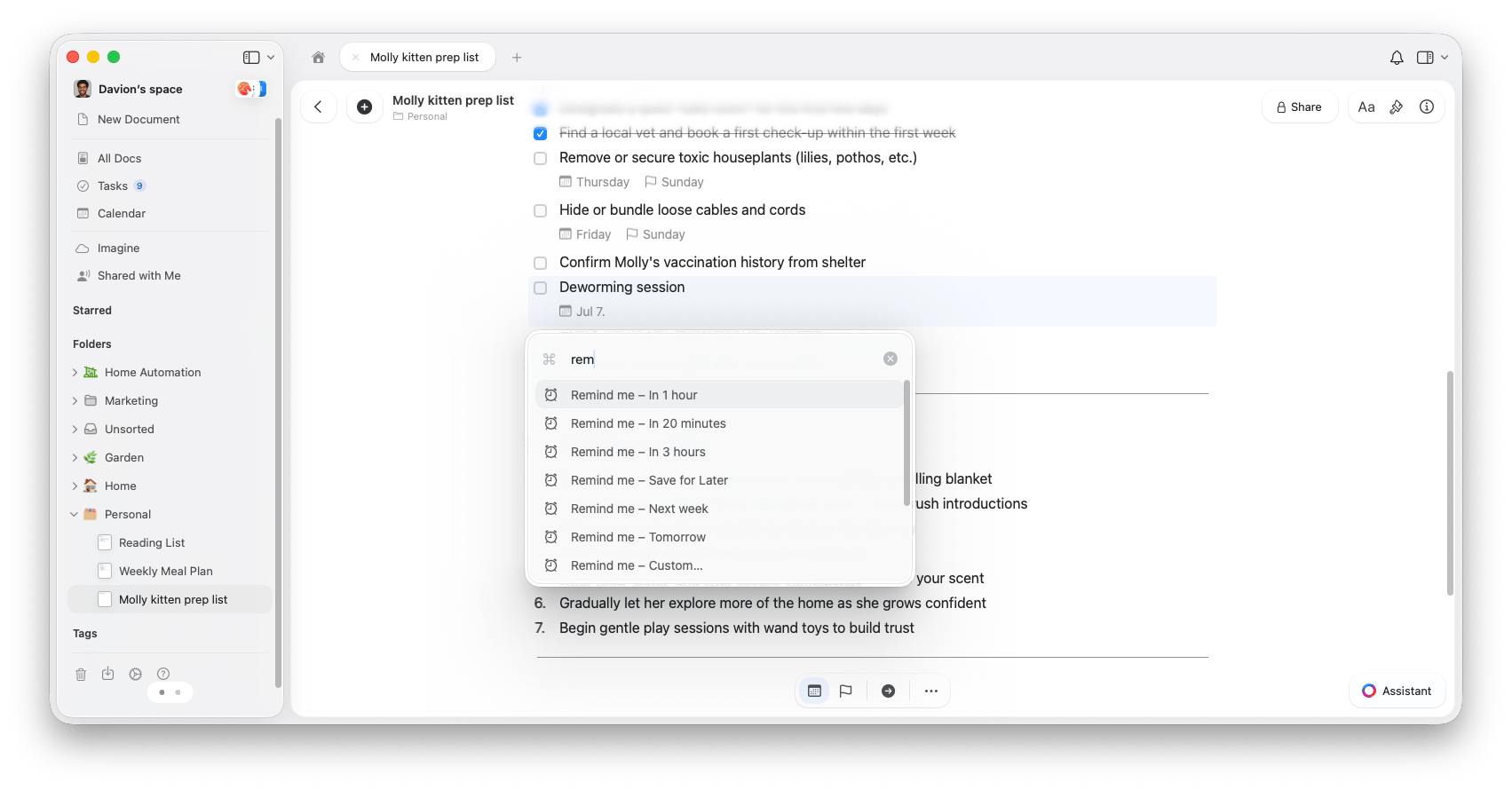
Task: Open Weekly Meal Plan document
Action: tap(170, 571)
